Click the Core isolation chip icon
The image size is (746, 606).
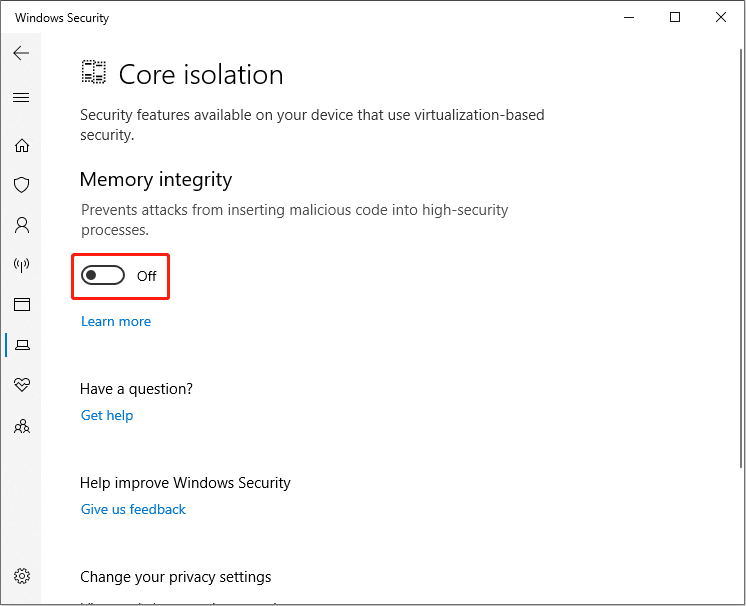[93, 72]
